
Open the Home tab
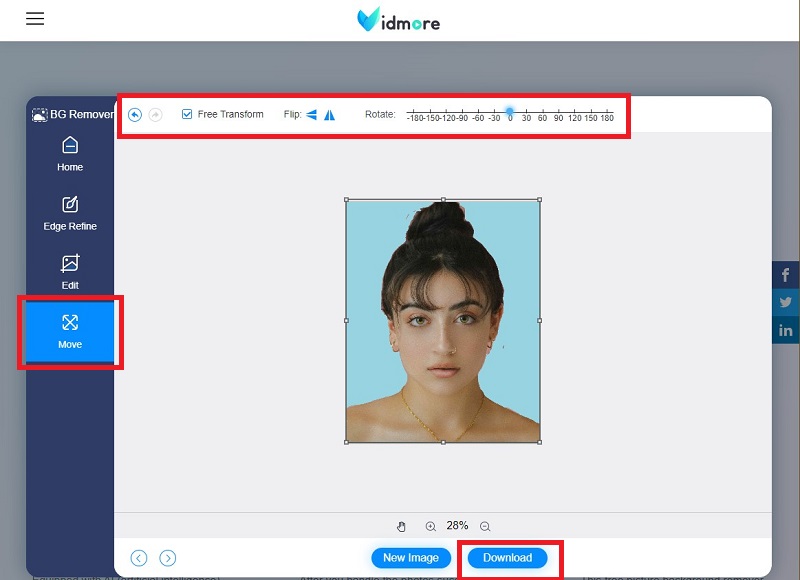[x=69, y=153]
